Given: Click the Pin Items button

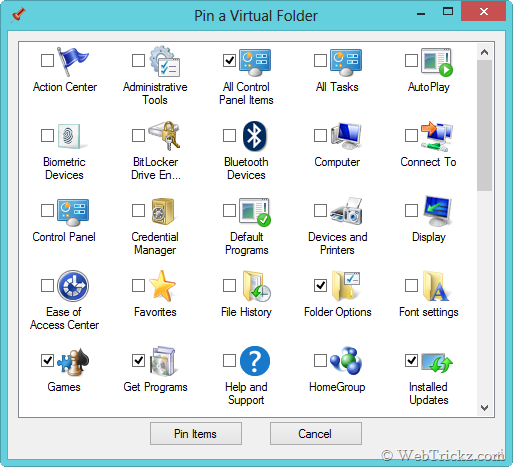Looking at the screenshot, I should pyautogui.click(x=196, y=434).
